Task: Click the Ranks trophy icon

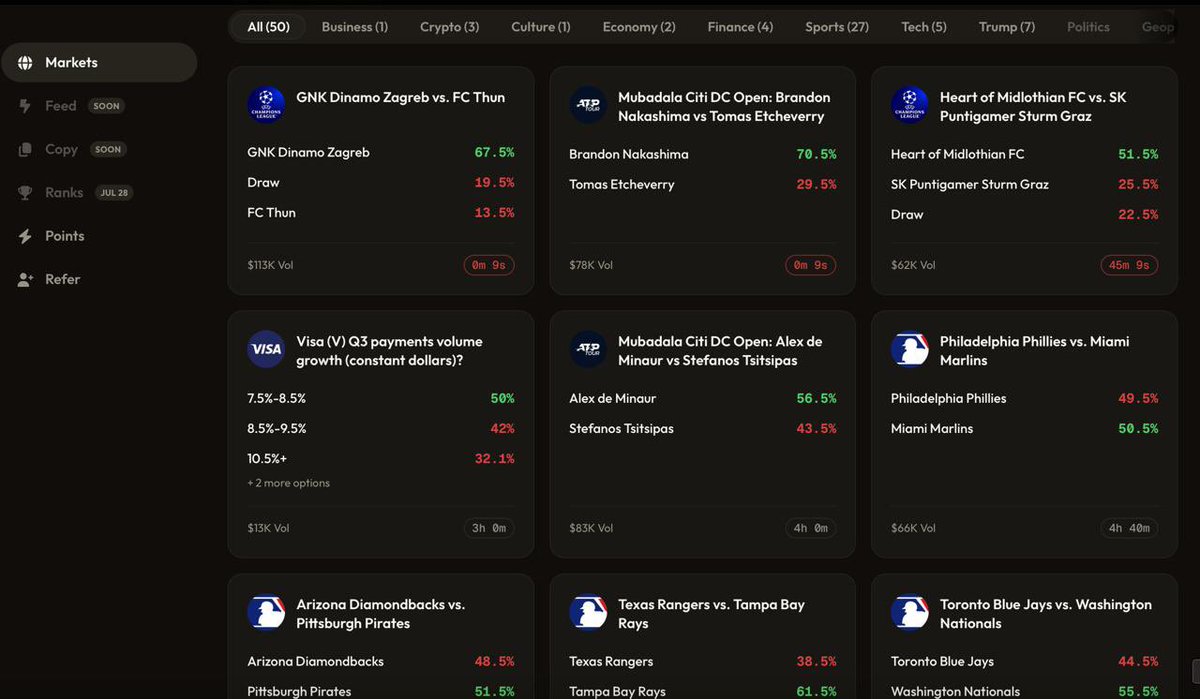Action: point(25,193)
